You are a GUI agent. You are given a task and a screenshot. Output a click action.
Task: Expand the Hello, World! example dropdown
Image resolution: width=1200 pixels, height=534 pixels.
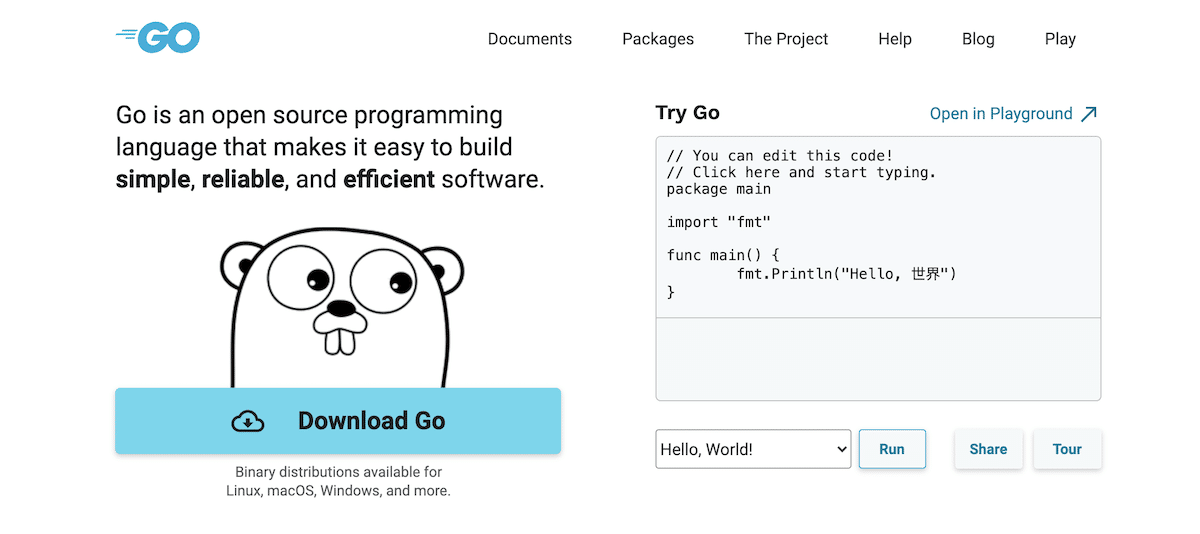pos(753,449)
